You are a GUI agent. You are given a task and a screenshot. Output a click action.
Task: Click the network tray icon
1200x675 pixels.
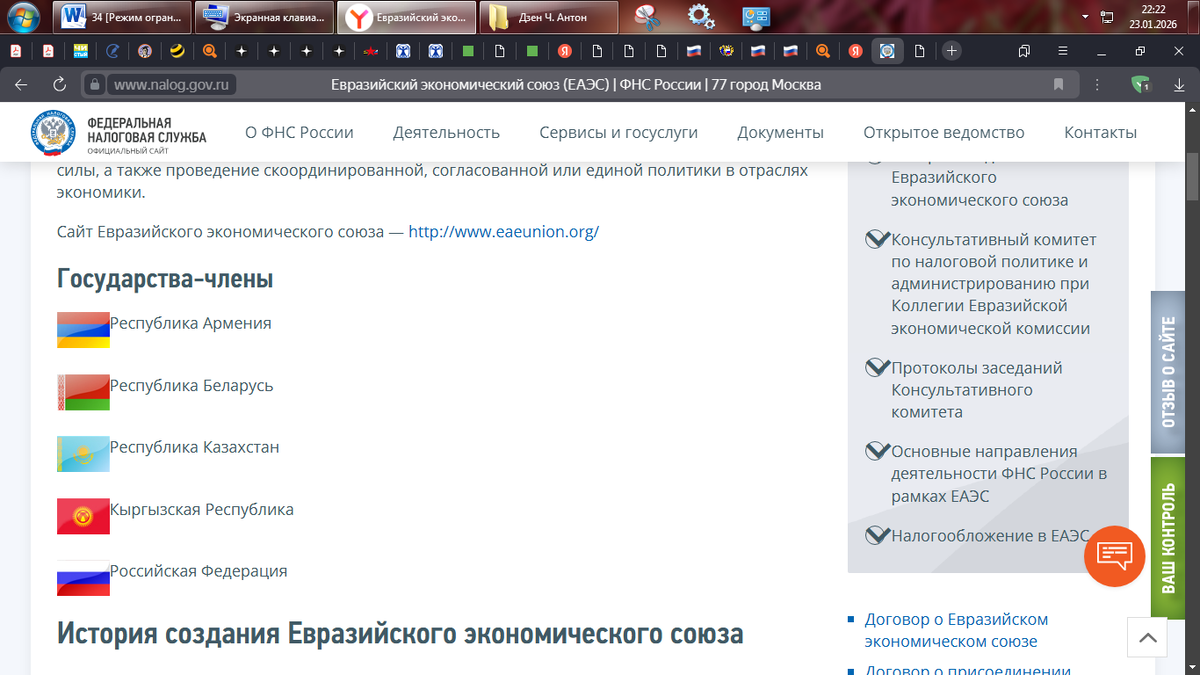(x=1107, y=17)
